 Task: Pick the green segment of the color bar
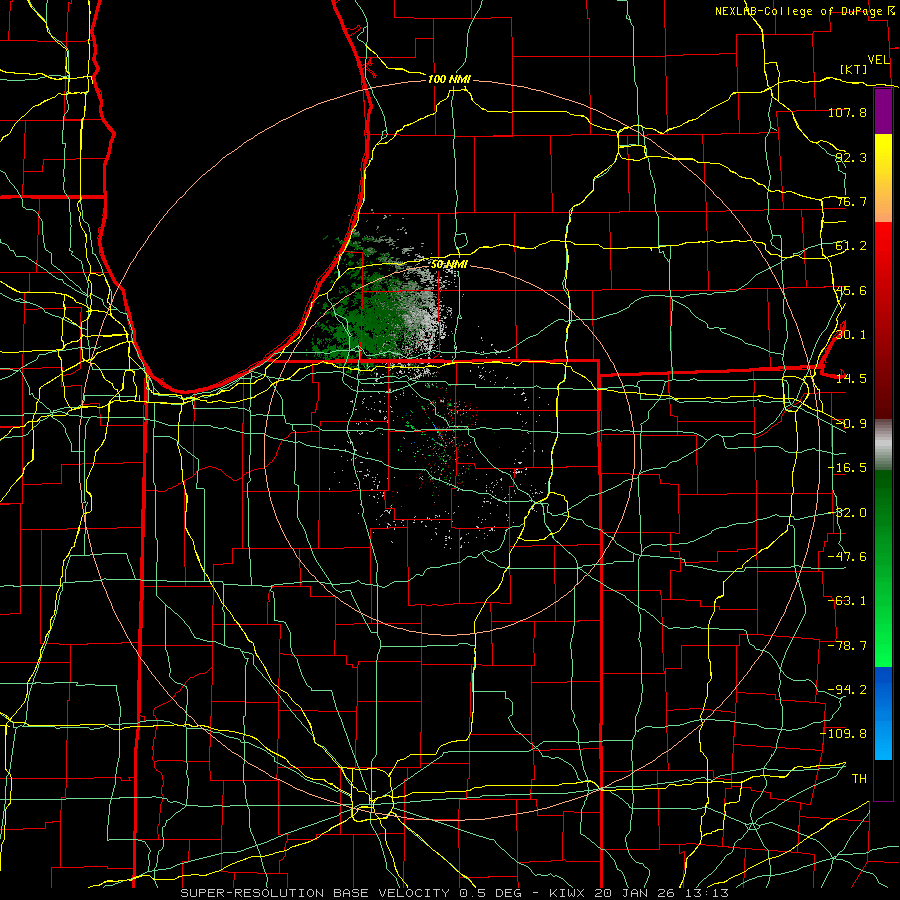(883, 568)
